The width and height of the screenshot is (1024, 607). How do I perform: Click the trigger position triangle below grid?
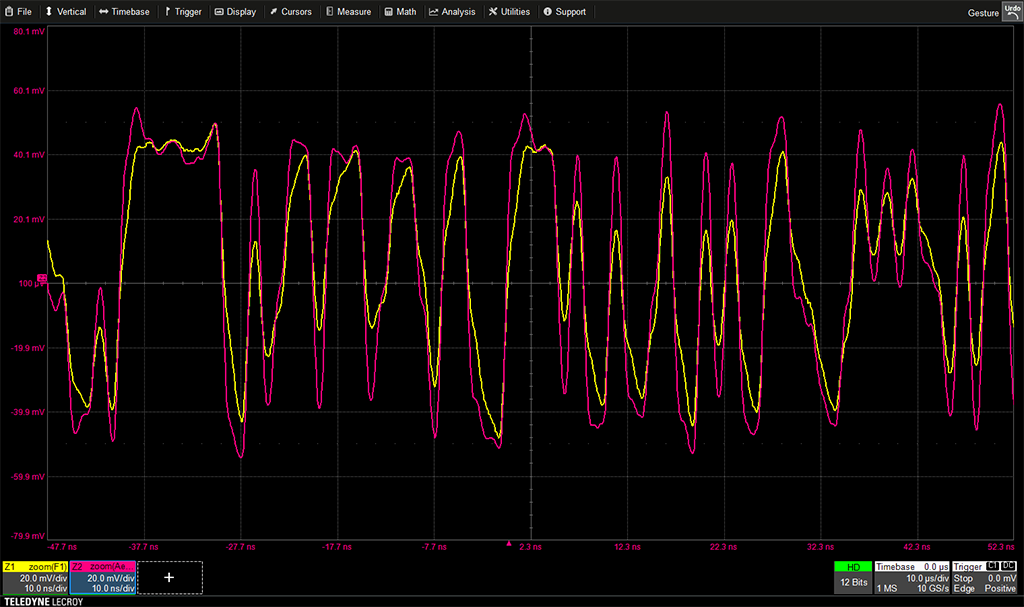(509, 544)
